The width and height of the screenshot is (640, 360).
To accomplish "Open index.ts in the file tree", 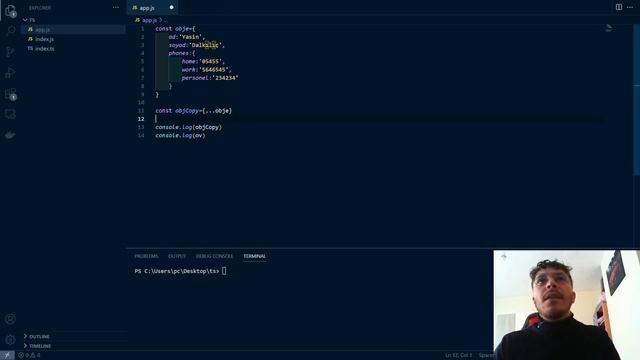I will coord(44,49).
